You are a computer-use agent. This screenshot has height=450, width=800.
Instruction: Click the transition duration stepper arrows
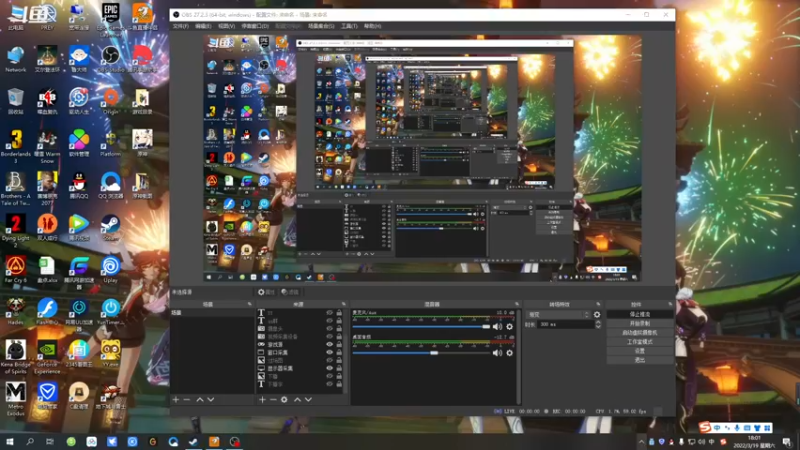tap(598, 324)
